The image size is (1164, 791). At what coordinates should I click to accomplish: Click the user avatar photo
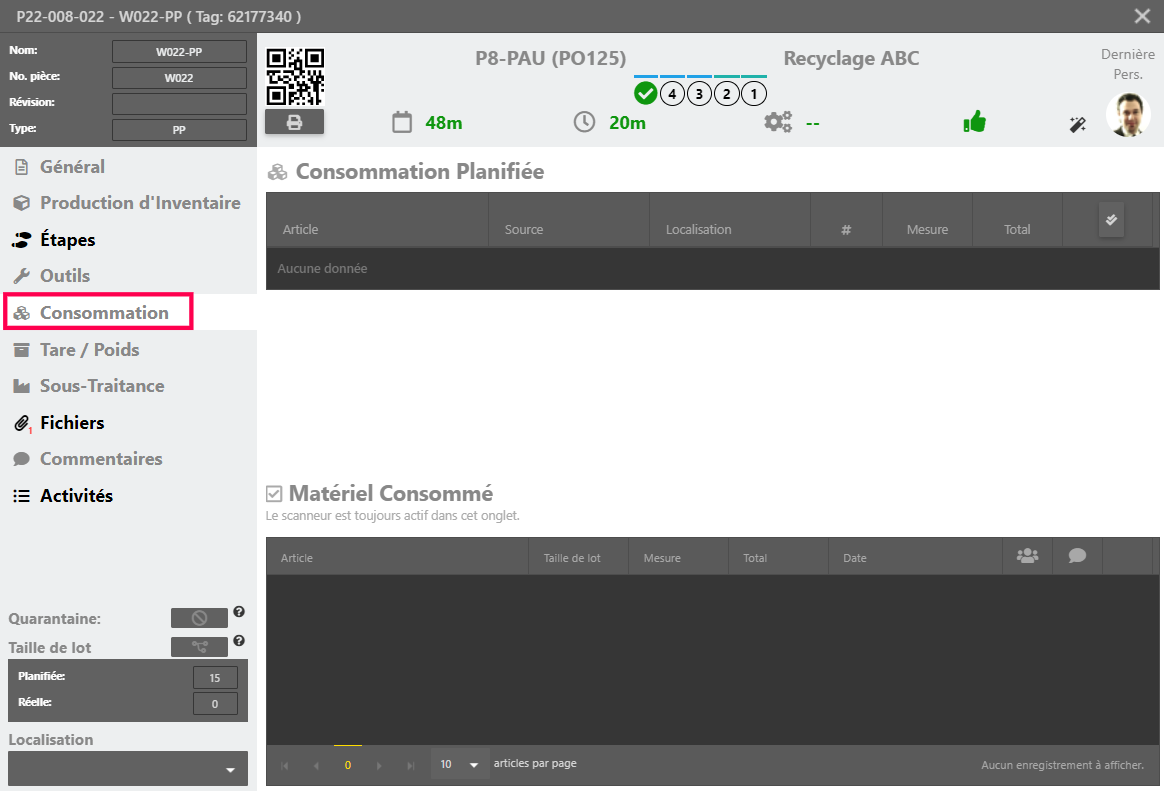1128,115
